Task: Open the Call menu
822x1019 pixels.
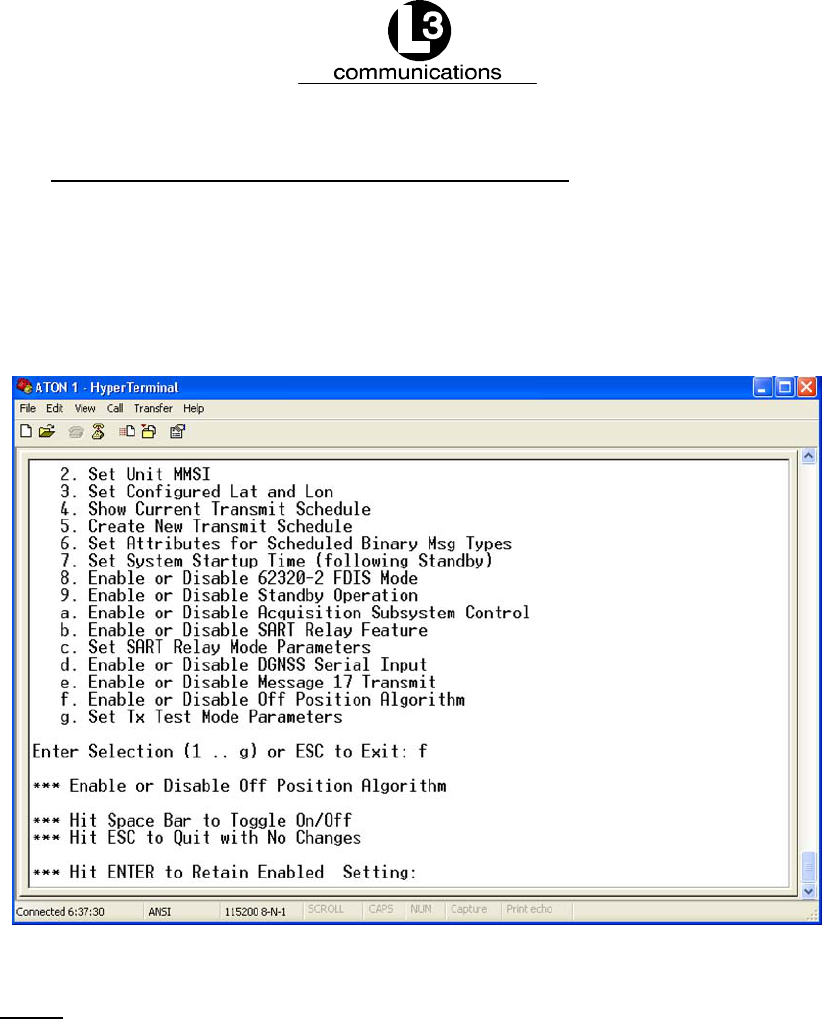Action: 115,408
